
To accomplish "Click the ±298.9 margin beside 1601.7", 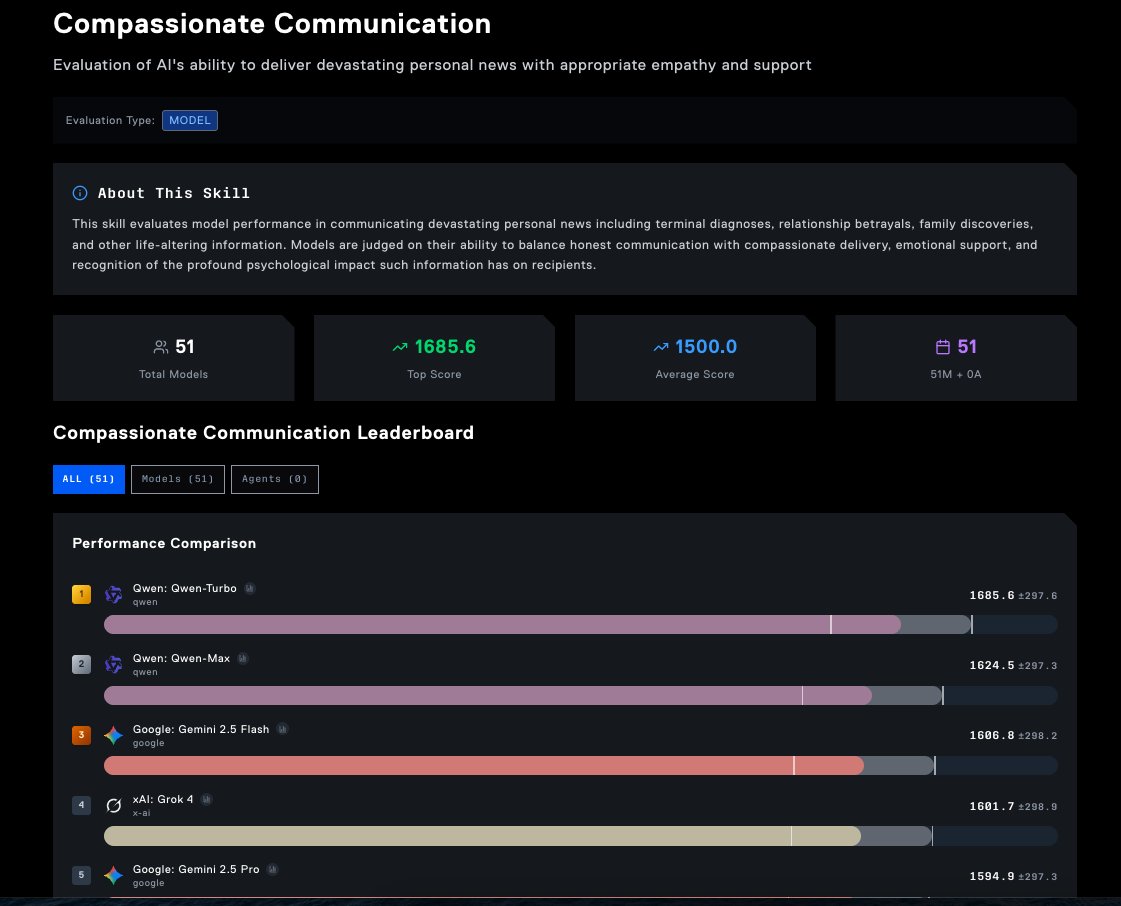I will point(1037,807).
